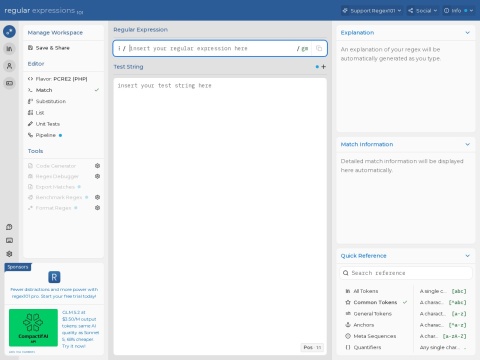Collapse the Quick Reference panel

point(468,256)
